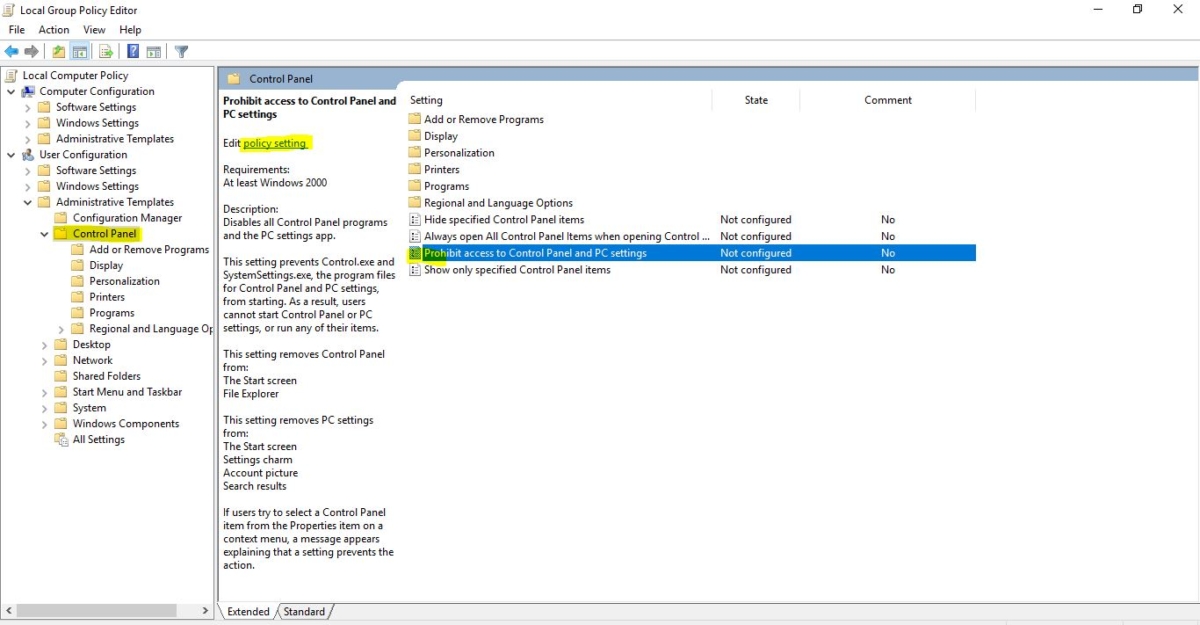
Task: Open the Action menu
Action: 53,29
